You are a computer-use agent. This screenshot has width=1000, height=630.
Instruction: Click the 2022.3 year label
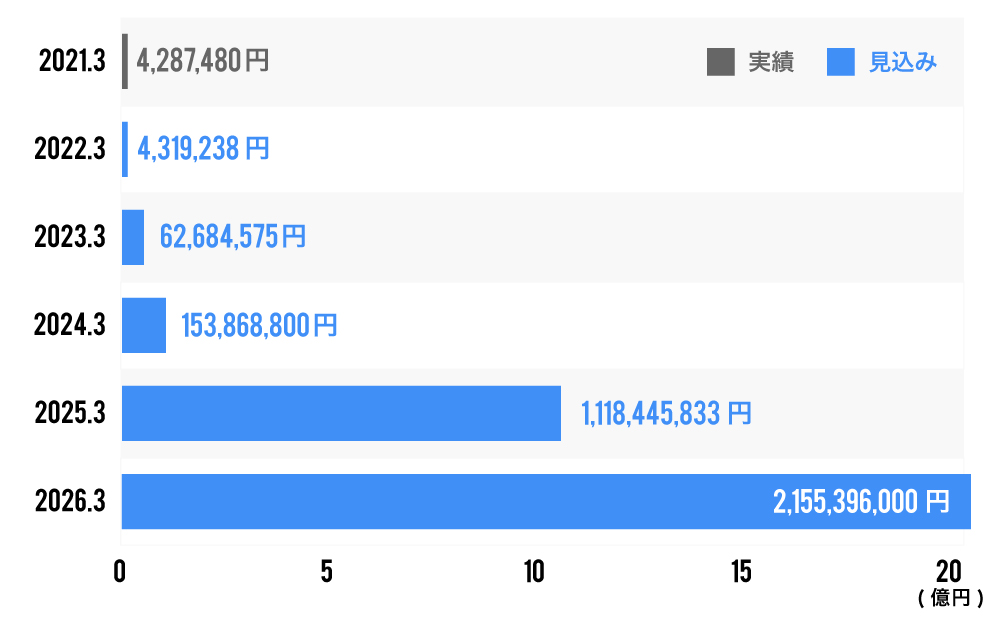pos(70,150)
